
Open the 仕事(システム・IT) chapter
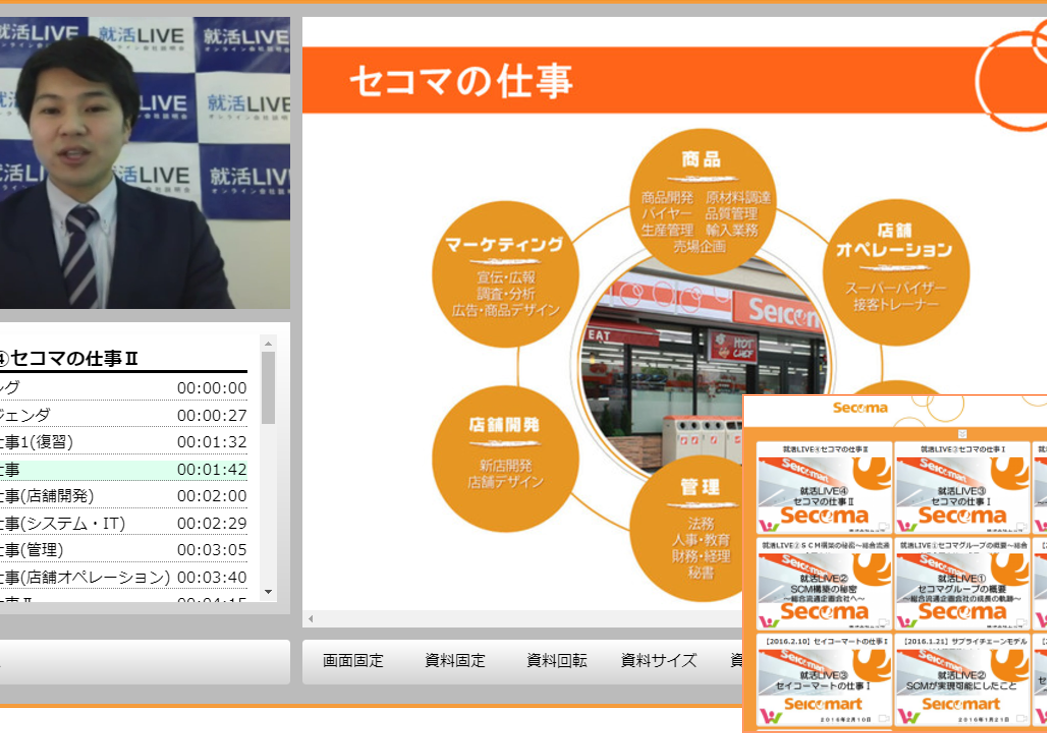(124, 523)
